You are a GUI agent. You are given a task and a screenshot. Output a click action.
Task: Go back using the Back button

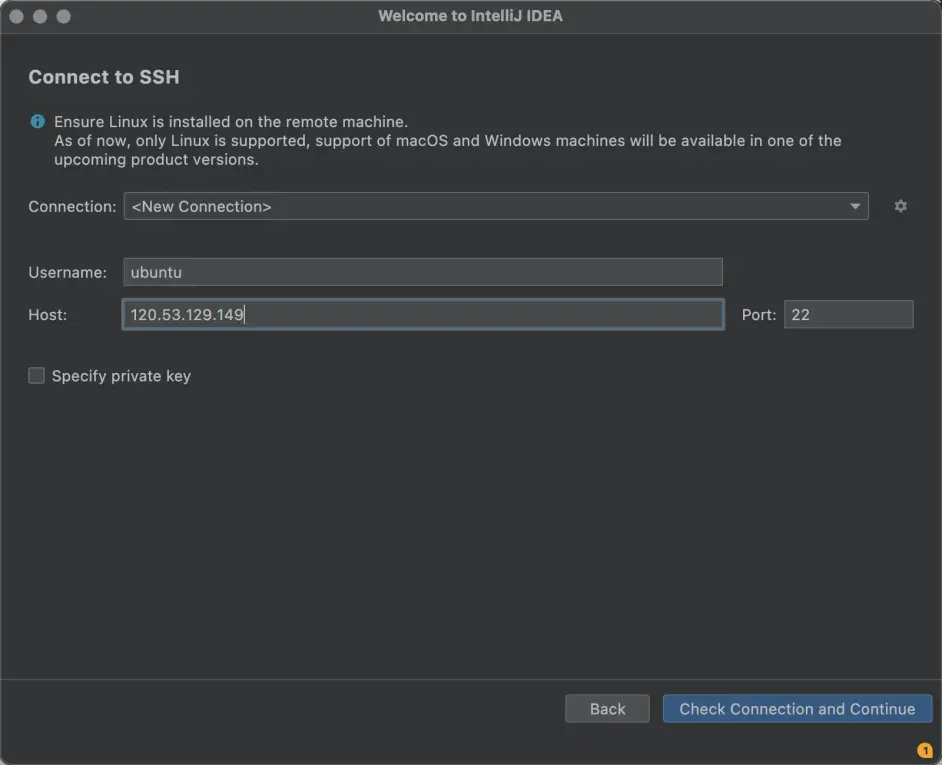[607, 709]
